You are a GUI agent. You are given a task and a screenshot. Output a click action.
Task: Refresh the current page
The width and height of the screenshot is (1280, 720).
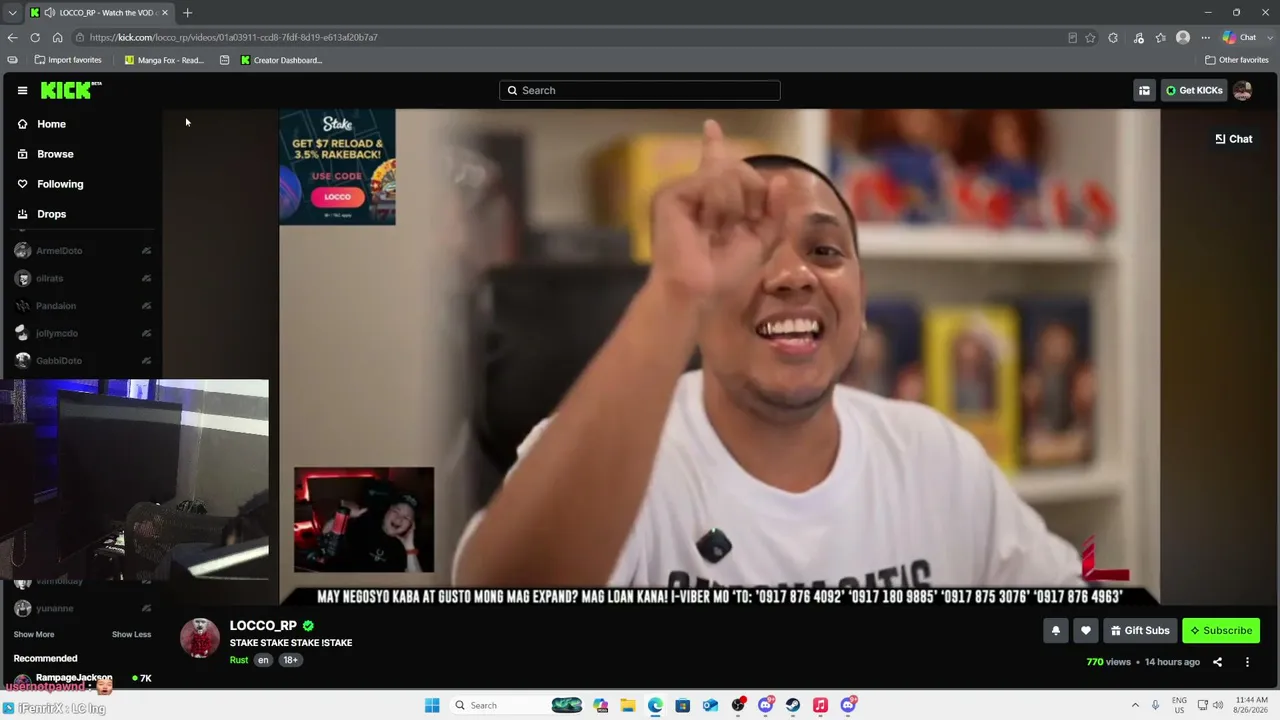[35, 38]
